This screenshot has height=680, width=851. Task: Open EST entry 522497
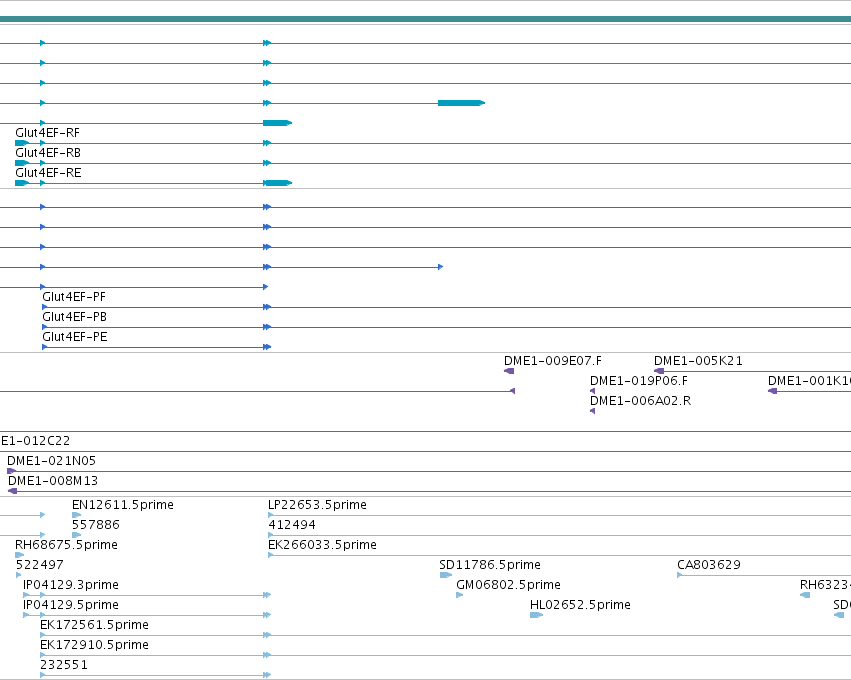pyautogui.click(x=40, y=565)
